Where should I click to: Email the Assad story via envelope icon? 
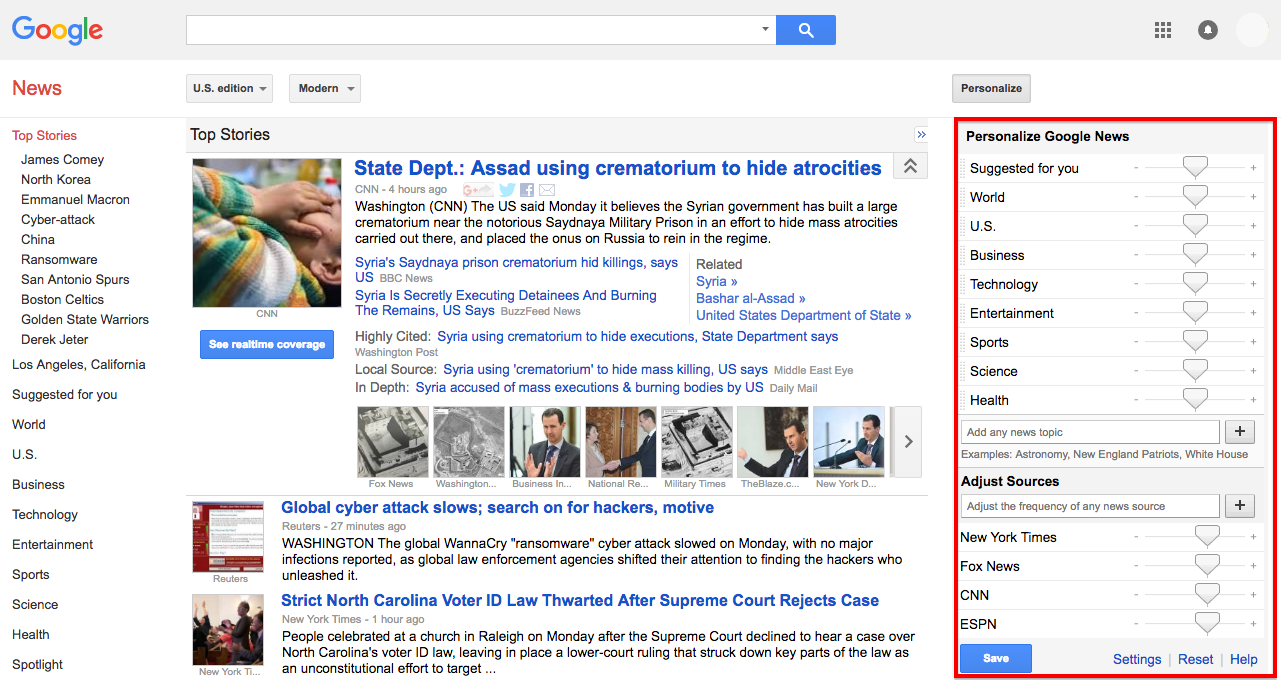(547, 190)
